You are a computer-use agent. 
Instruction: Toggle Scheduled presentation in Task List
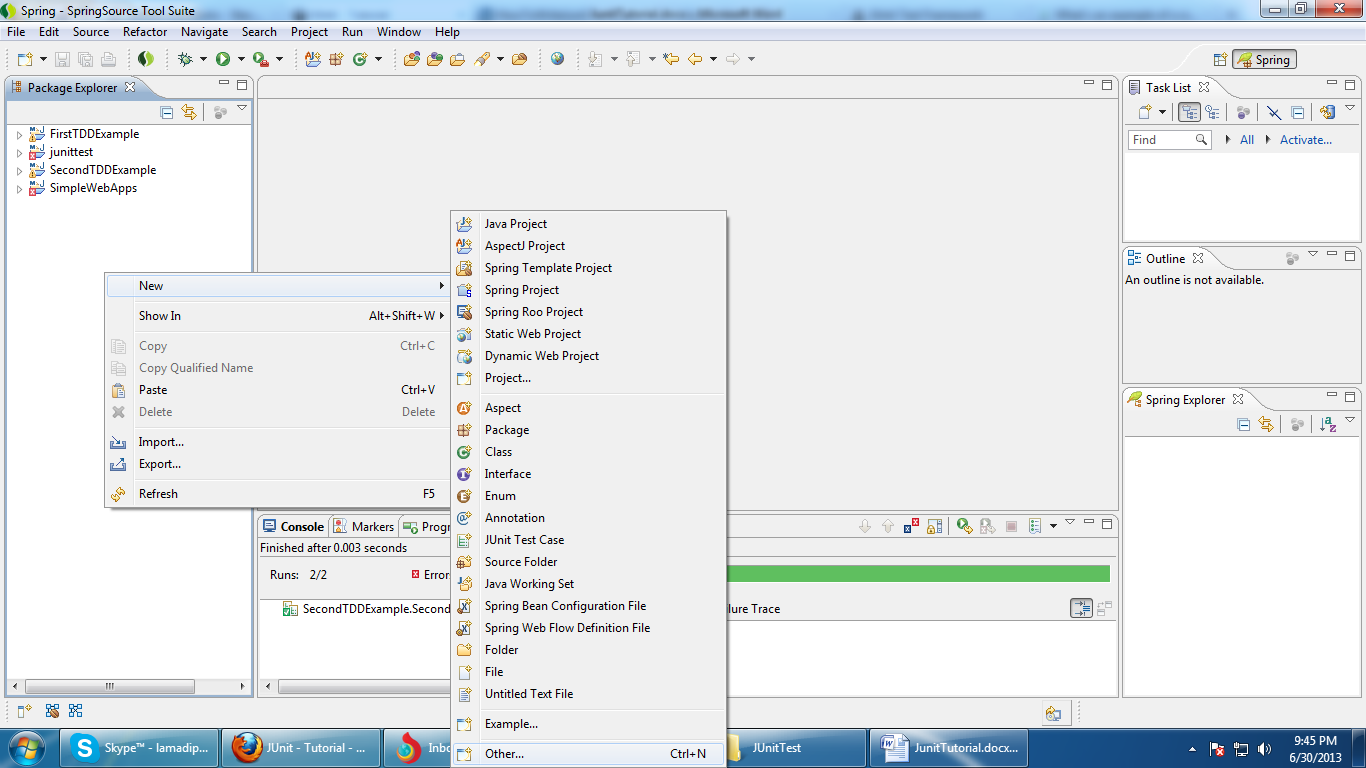click(1212, 112)
